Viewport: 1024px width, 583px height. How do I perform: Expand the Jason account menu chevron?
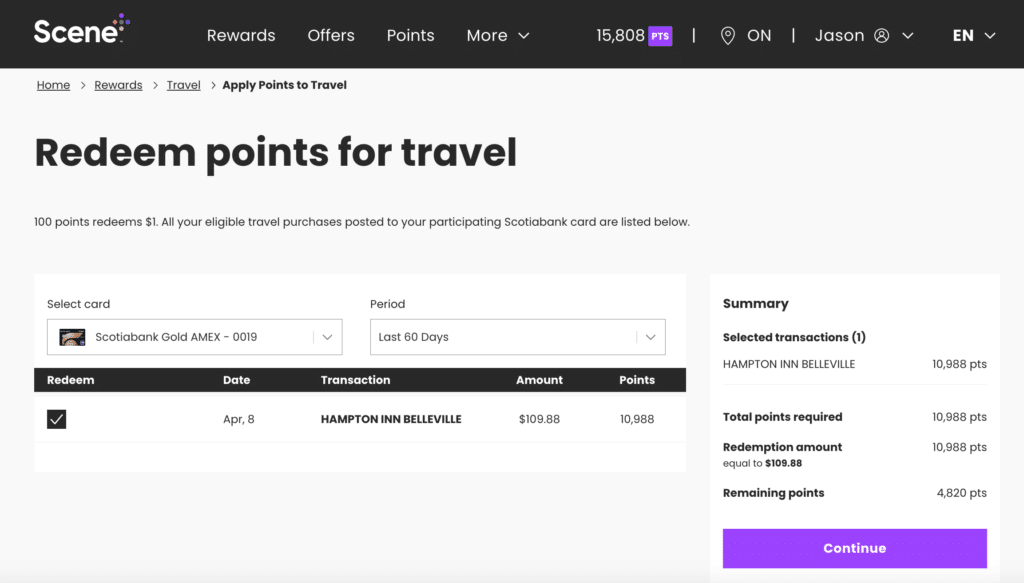coord(908,36)
